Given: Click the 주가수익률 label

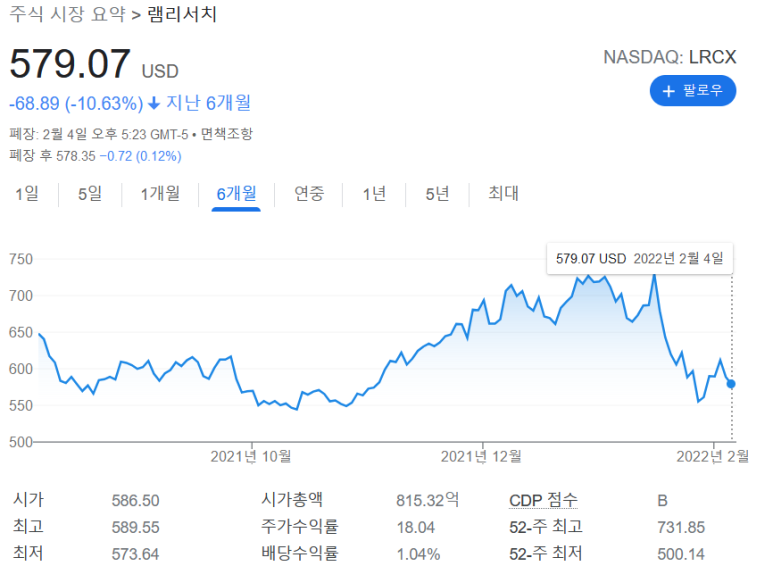Looking at the screenshot, I should [x=300, y=527].
